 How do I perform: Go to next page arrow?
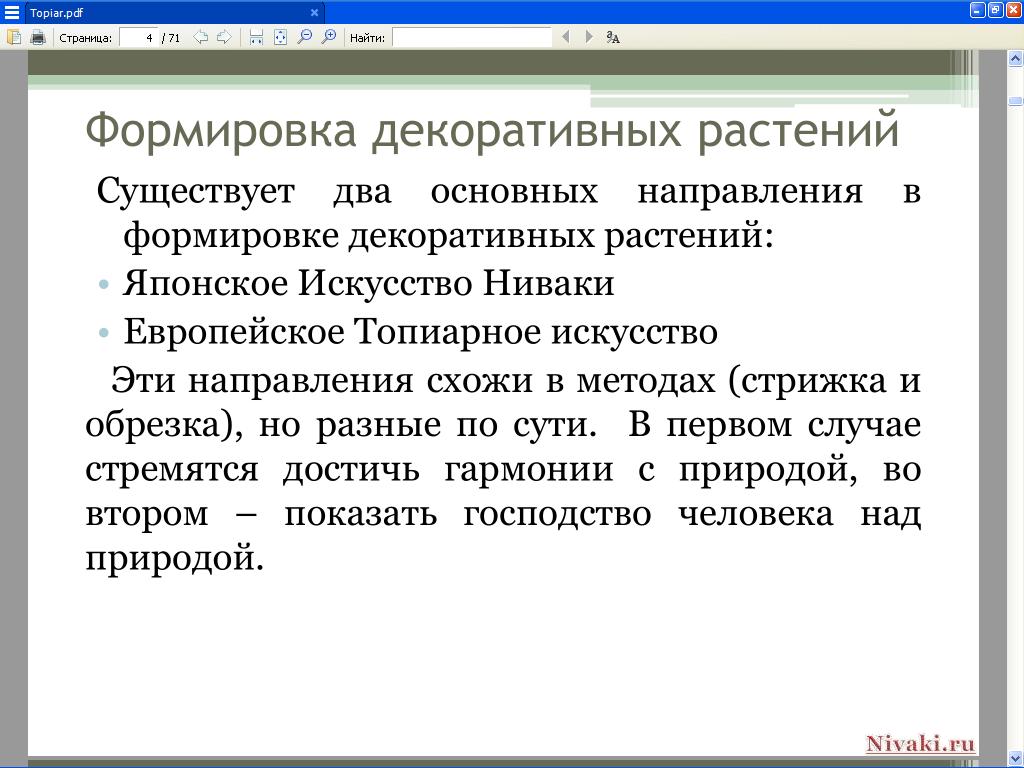(224, 37)
